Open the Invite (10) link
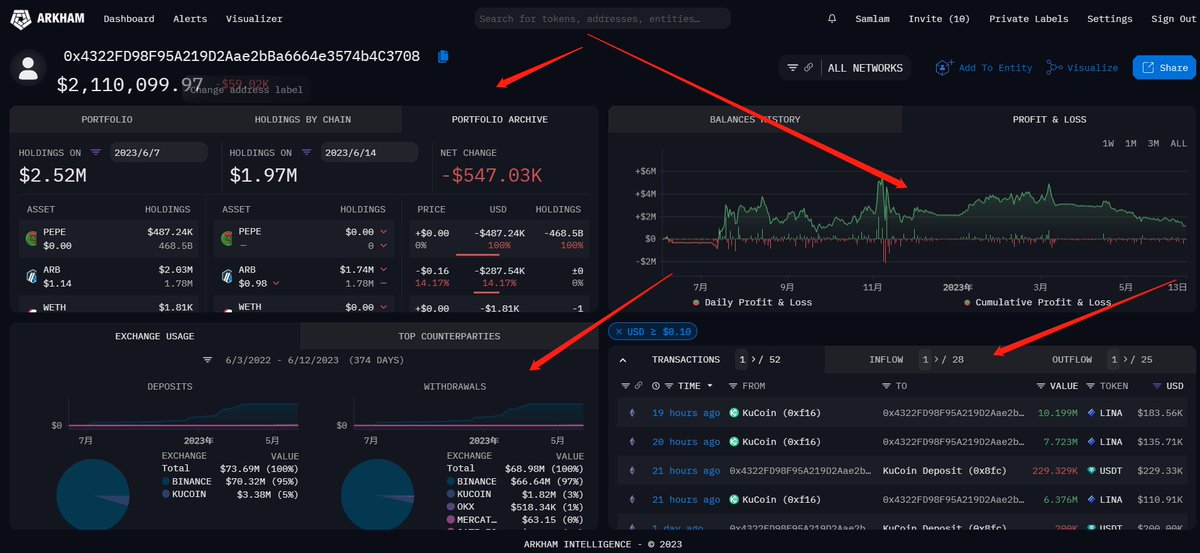This screenshot has width=1200, height=553. (x=939, y=18)
